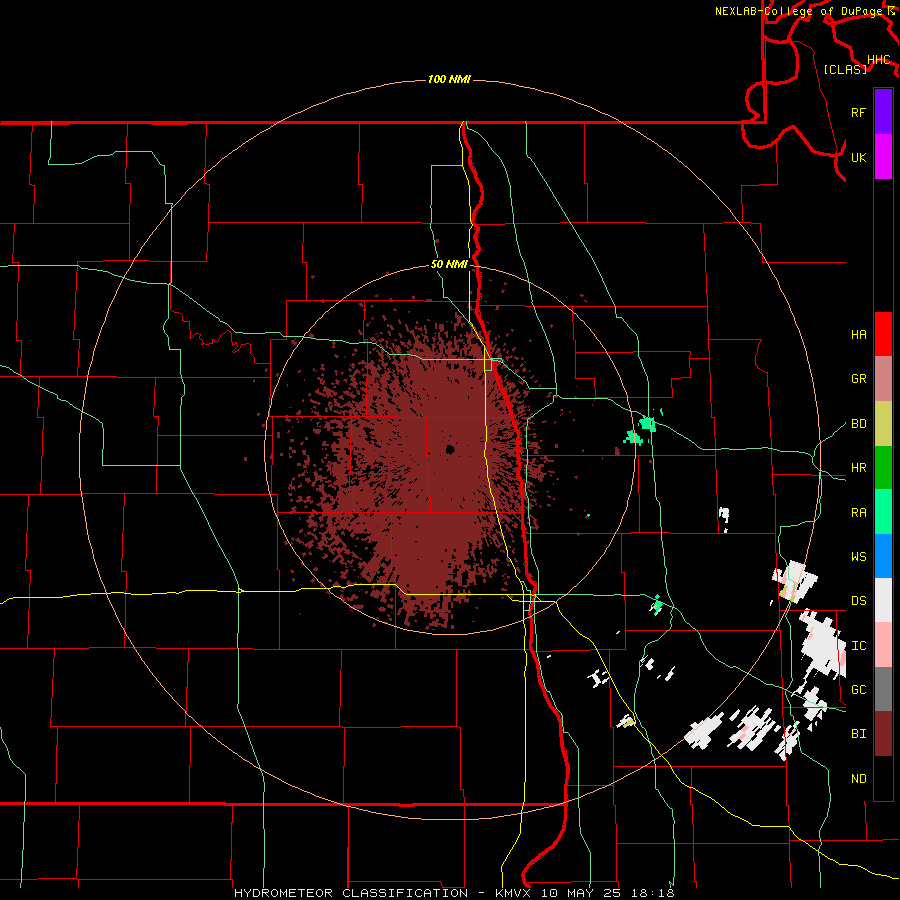Screen dimensions: 900x900
Task: Click the "DS" legend label
Action: pos(858,601)
